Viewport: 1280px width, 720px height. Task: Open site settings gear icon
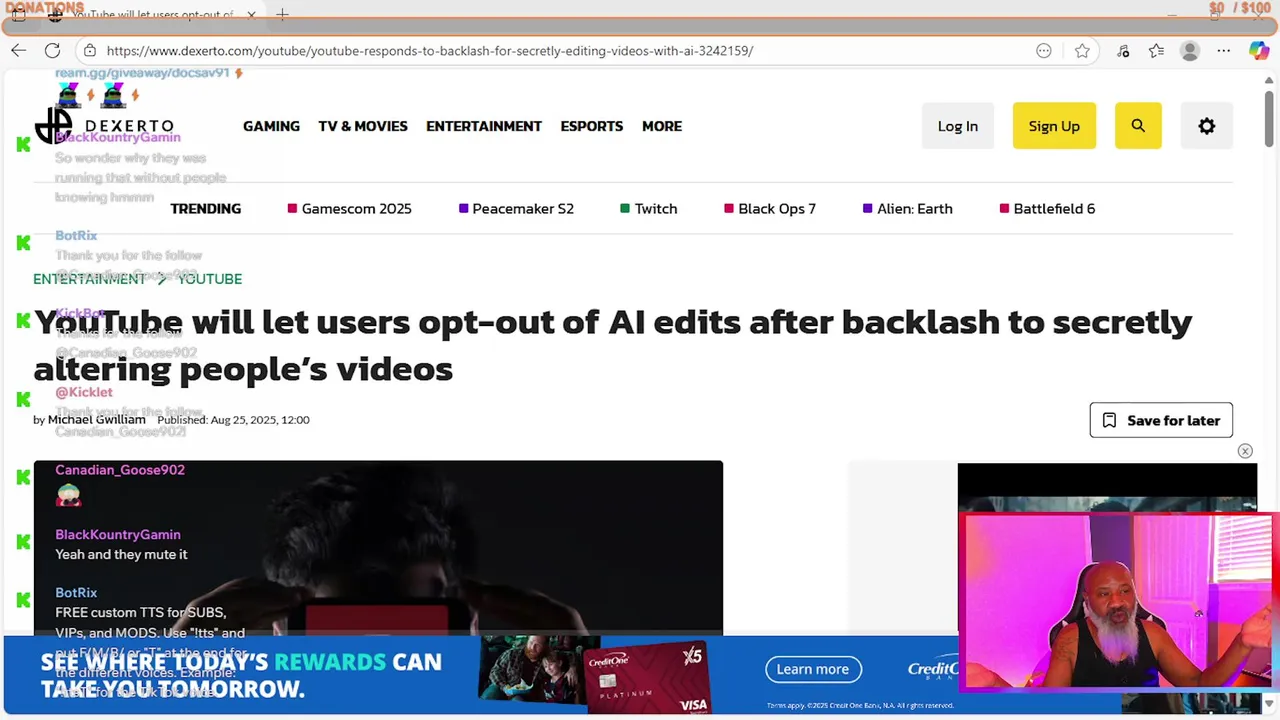(x=1207, y=126)
